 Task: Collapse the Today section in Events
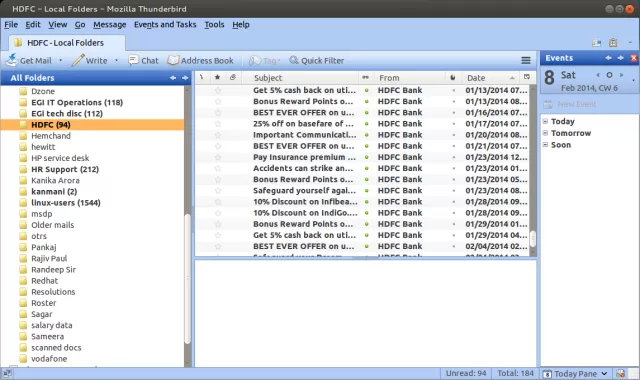(545, 121)
